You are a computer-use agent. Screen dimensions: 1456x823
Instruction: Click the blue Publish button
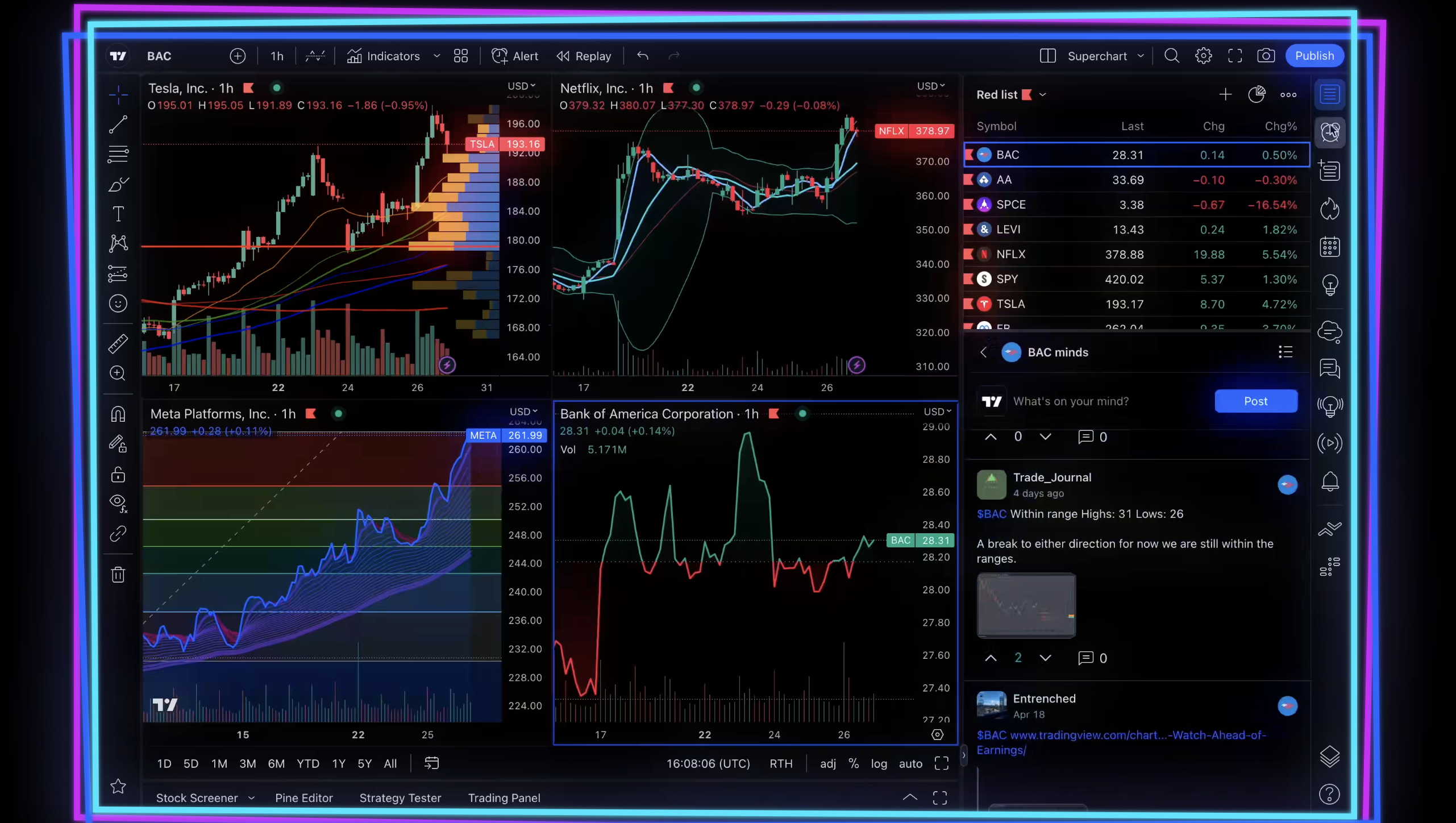pos(1314,56)
